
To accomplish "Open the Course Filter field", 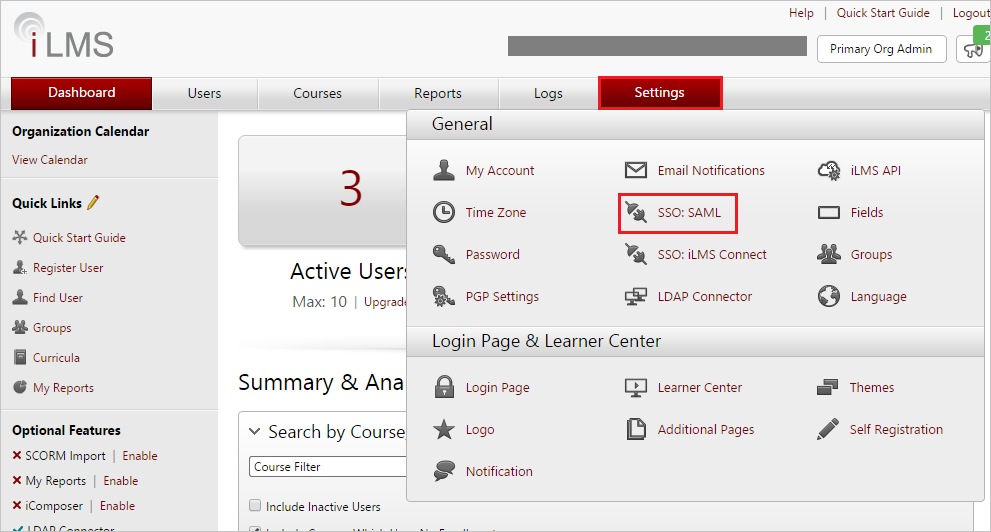I will [327, 466].
